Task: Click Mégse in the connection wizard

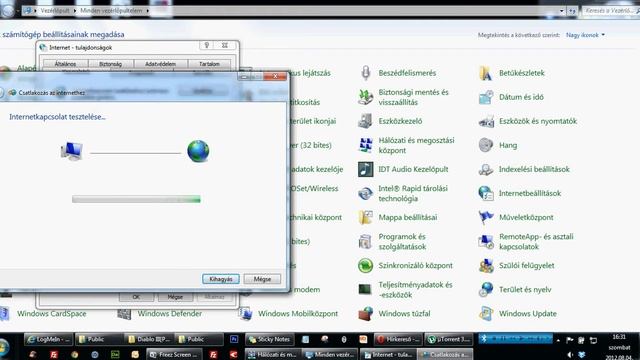Action: (x=262, y=279)
